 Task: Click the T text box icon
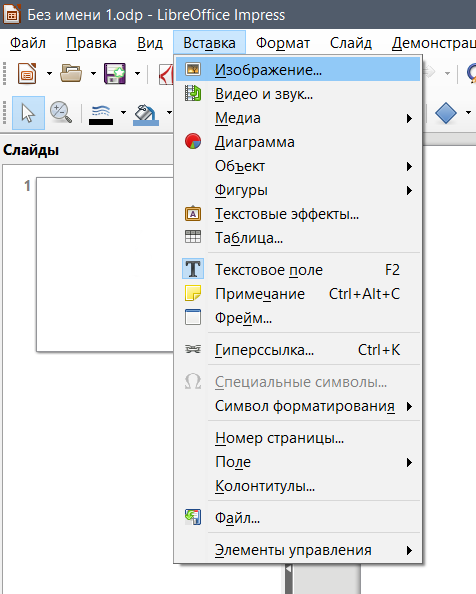tap(193, 269)
